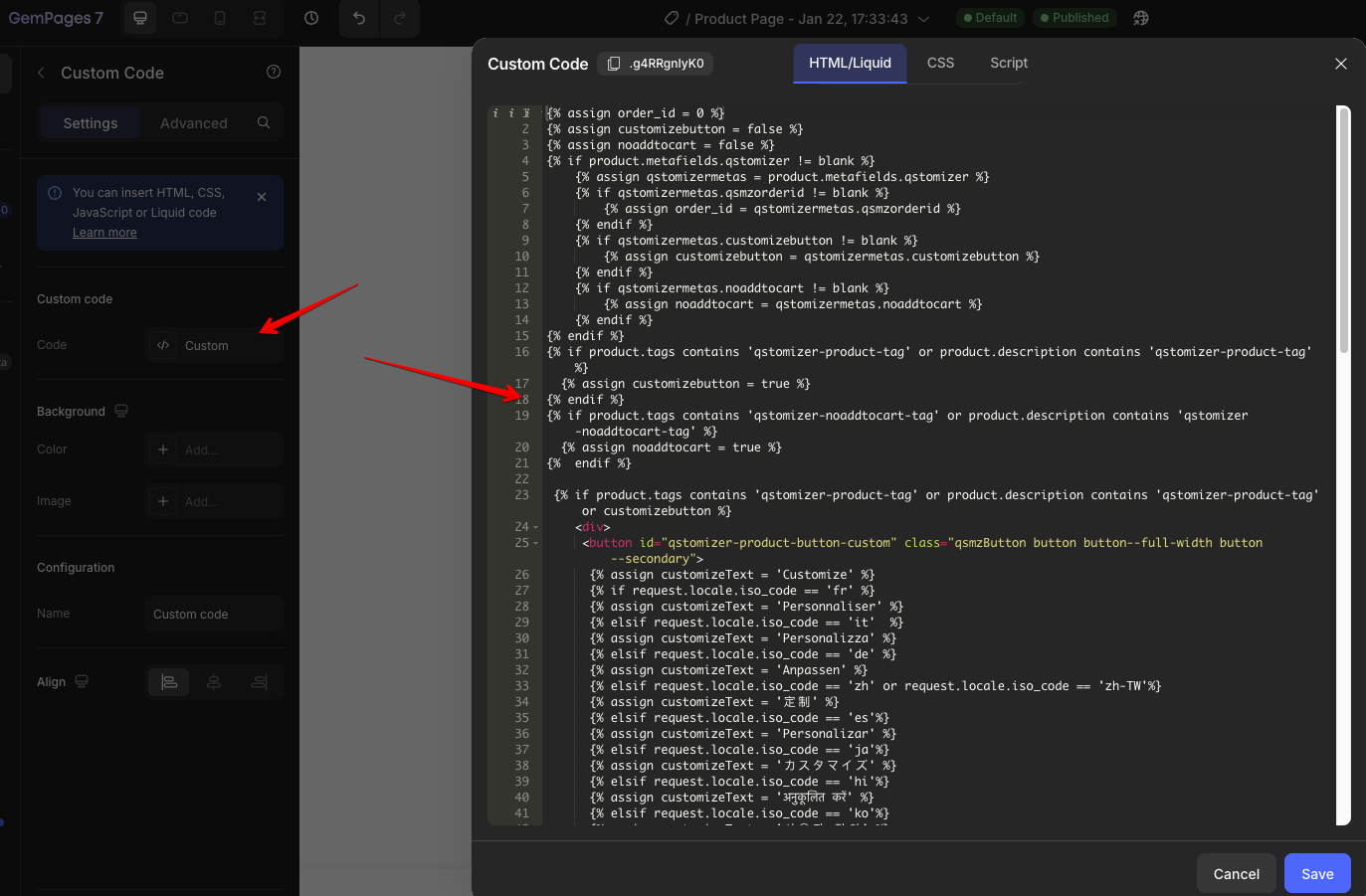Collapse the div fold arrow at line 24
The height and width of the screenshot is (896, 1366).
(x=536, y=528)
